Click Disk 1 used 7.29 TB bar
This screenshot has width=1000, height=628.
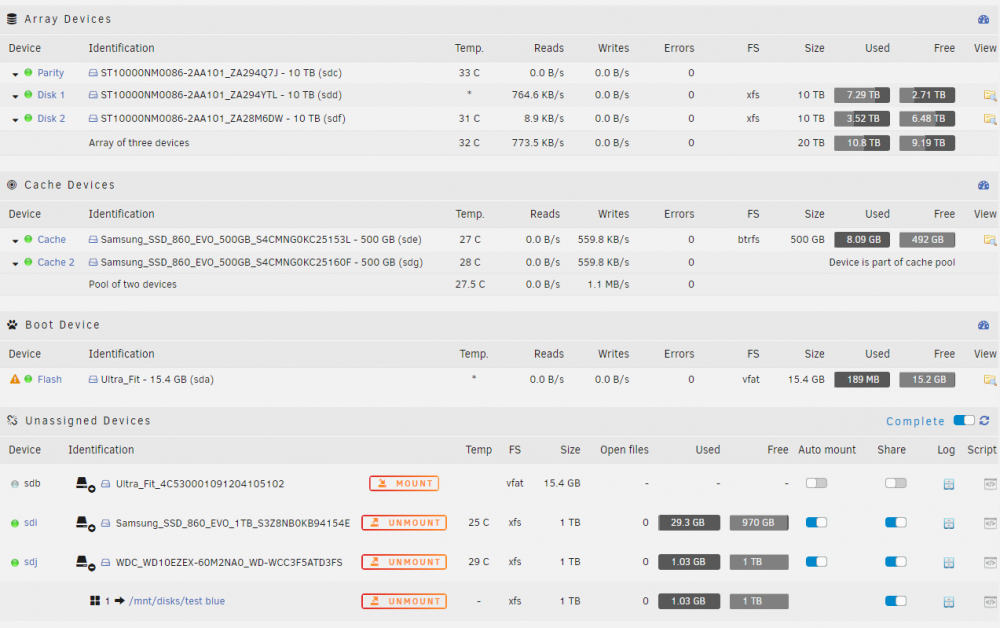(862, 95)
